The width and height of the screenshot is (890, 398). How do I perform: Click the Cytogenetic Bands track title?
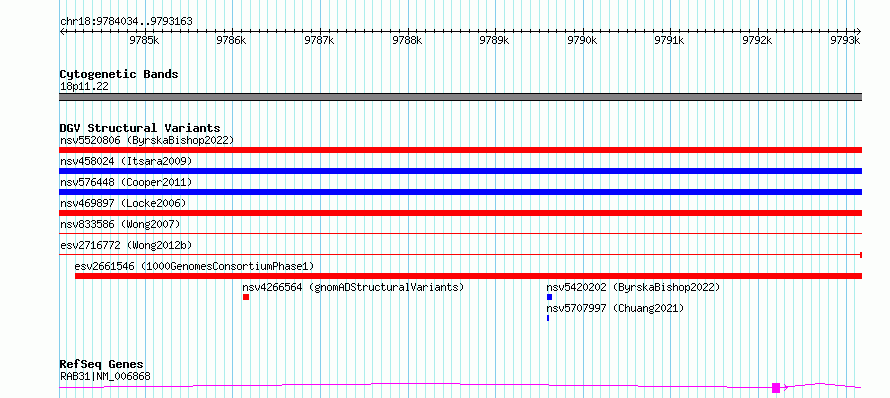(x=119, y=74)
